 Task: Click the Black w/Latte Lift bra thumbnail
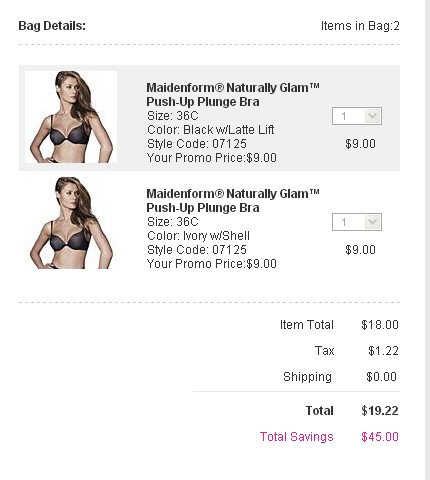coord(71,117)
